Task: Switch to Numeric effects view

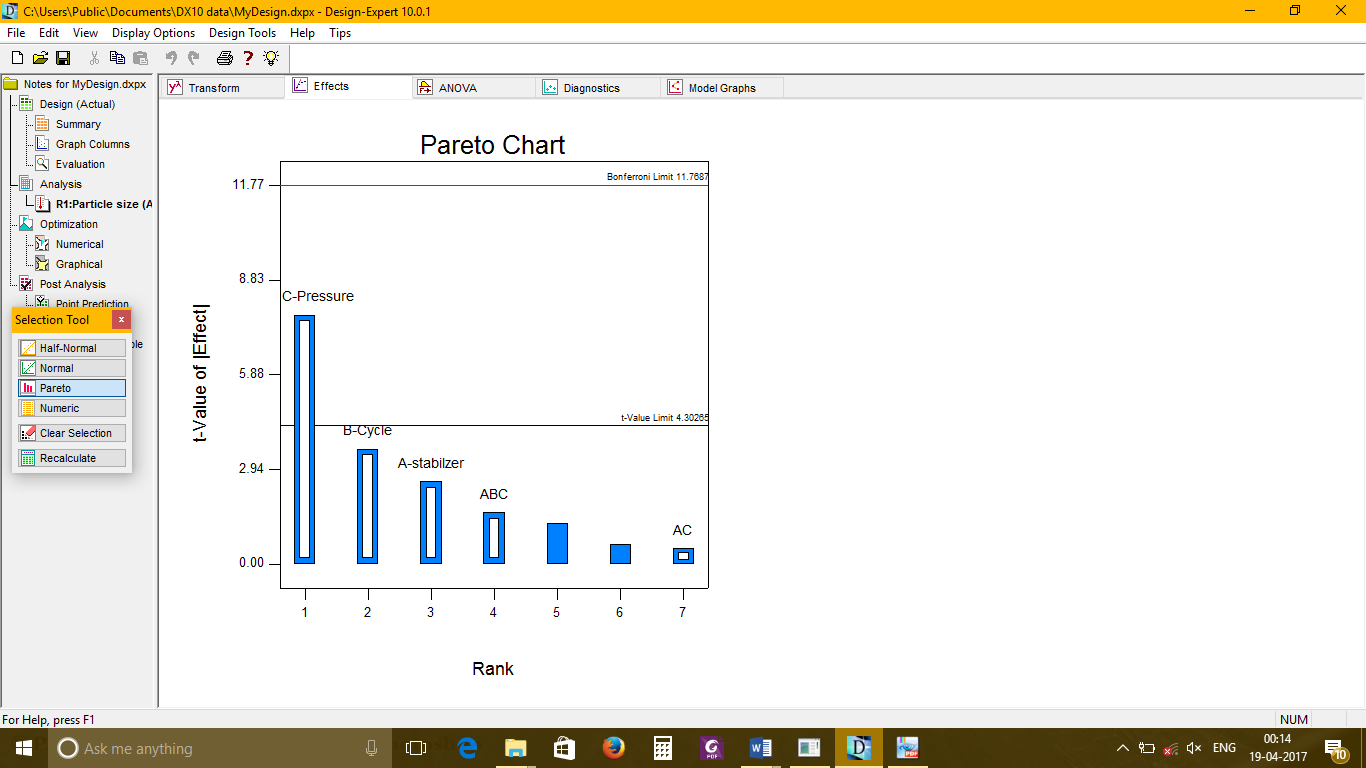Action: tap(72, 408)
